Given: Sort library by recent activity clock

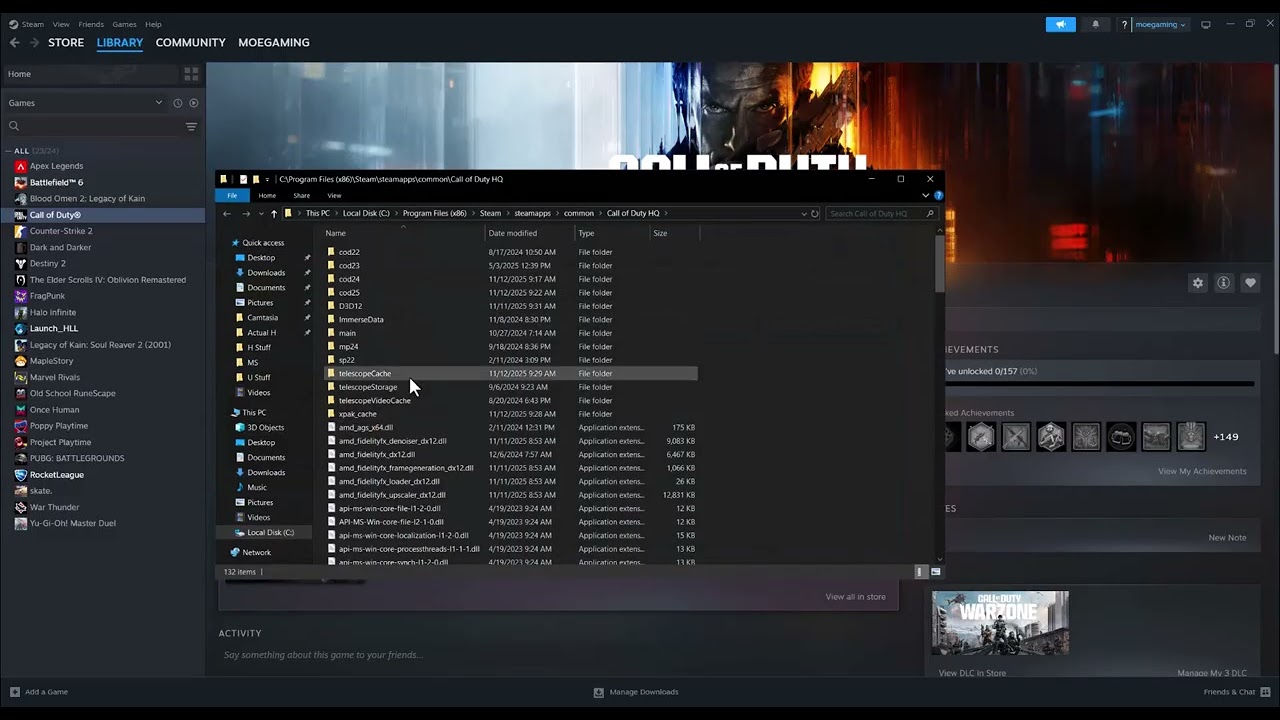Looking at the screenshot, I should [178, 103].
